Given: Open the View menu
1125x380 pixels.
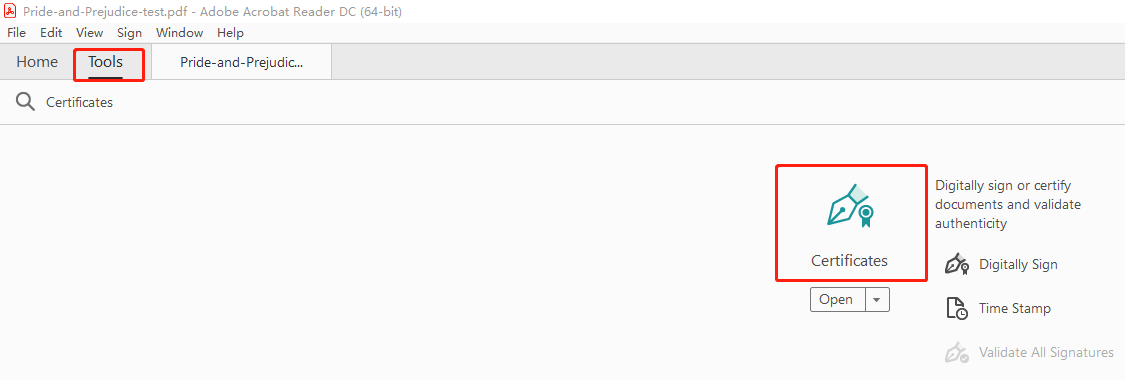Looking at the screenshot, I should coord(90,33).
